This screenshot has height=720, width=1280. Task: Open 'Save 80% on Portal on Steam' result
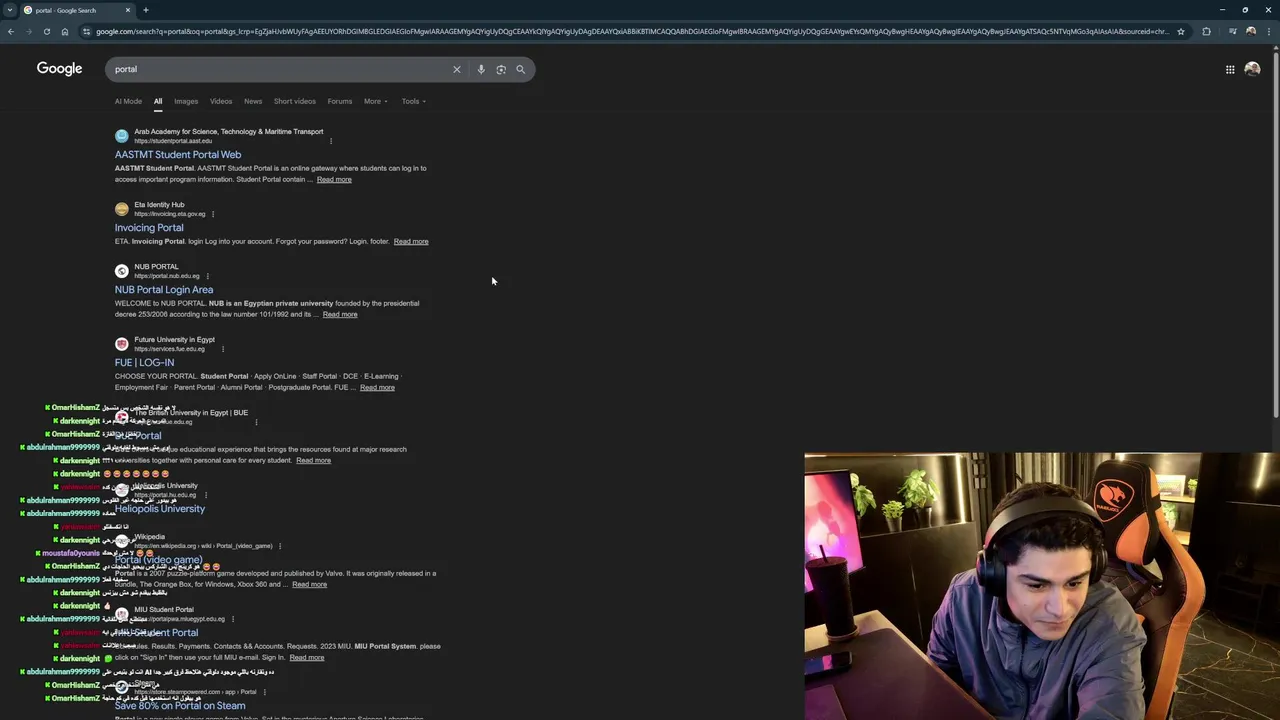click(180, 706)
